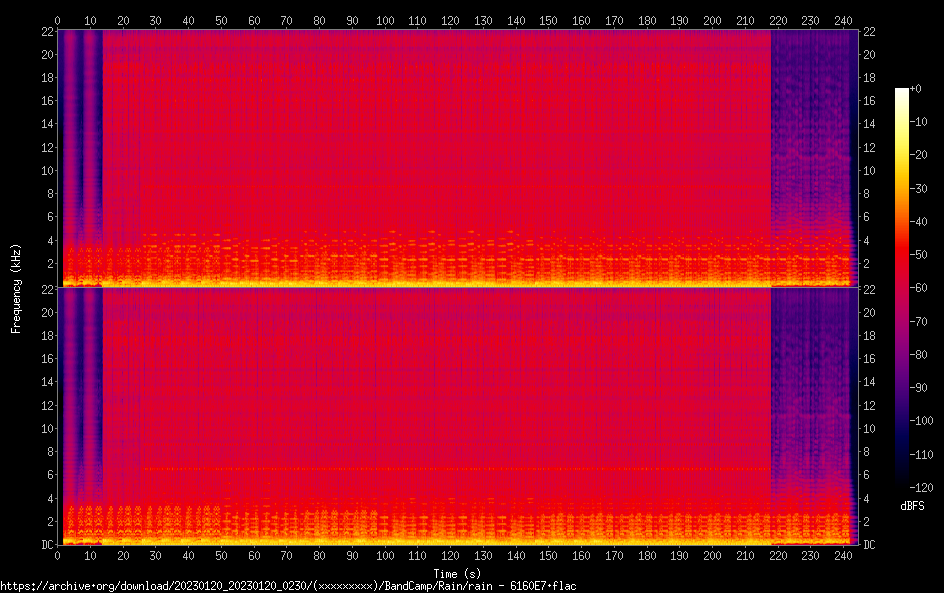Screen dimensions: 944x593
Task: Click the 0 tick on the top time axis
Action: (58, 20)
